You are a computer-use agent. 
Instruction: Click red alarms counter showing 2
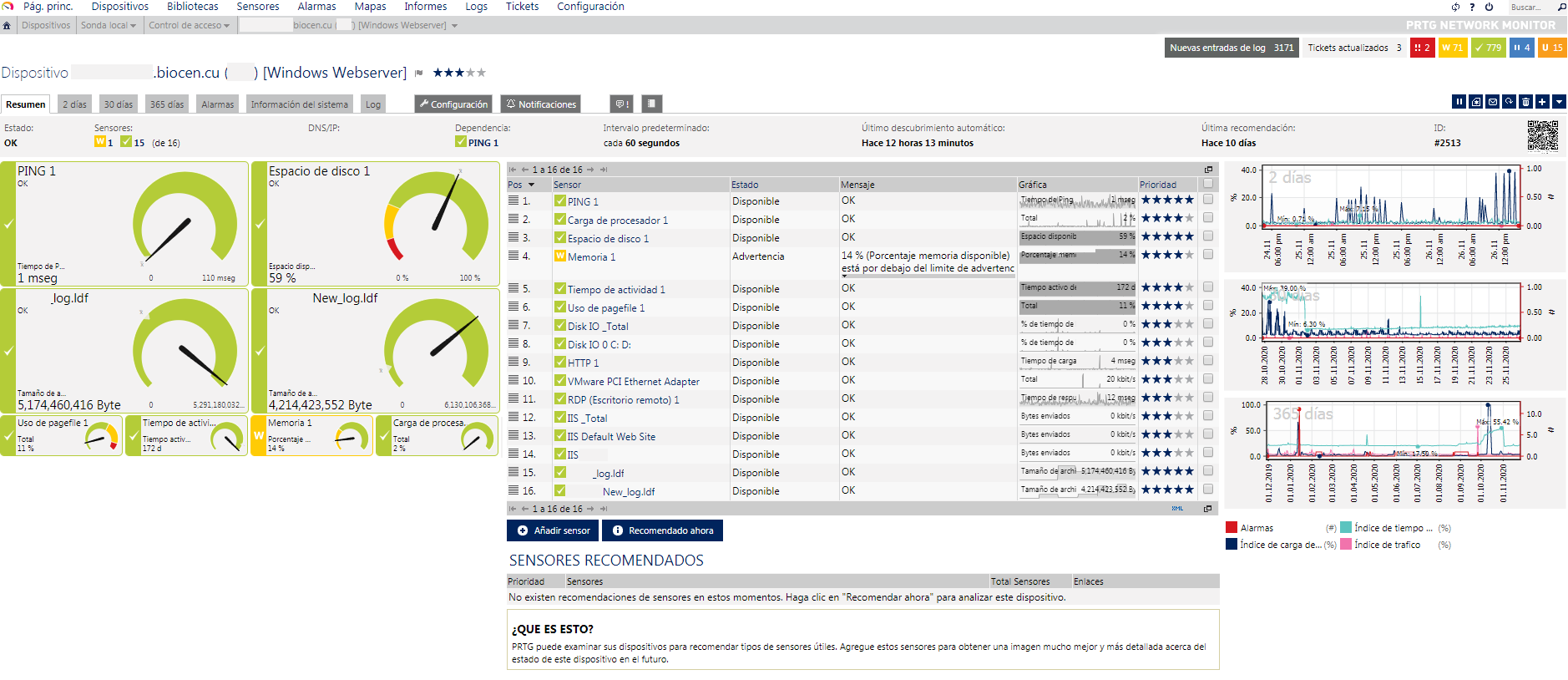tap(1422, 48)
